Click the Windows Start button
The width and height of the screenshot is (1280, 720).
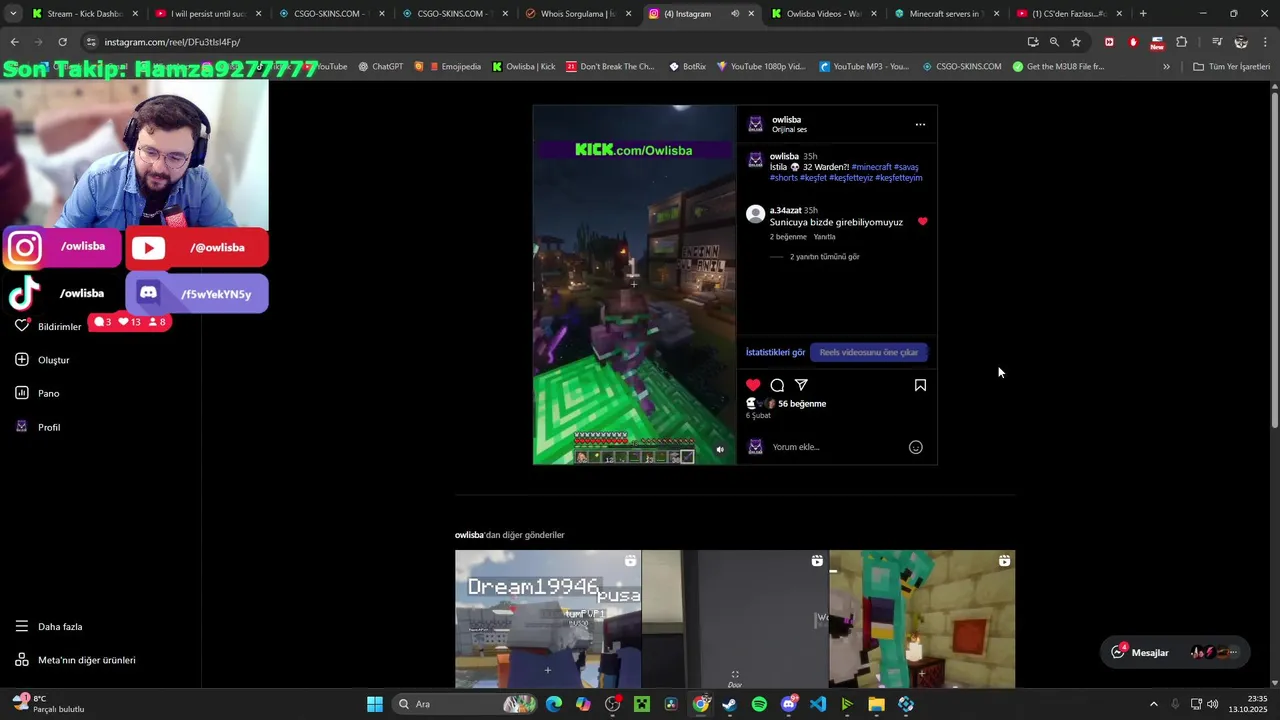point(375,704)
